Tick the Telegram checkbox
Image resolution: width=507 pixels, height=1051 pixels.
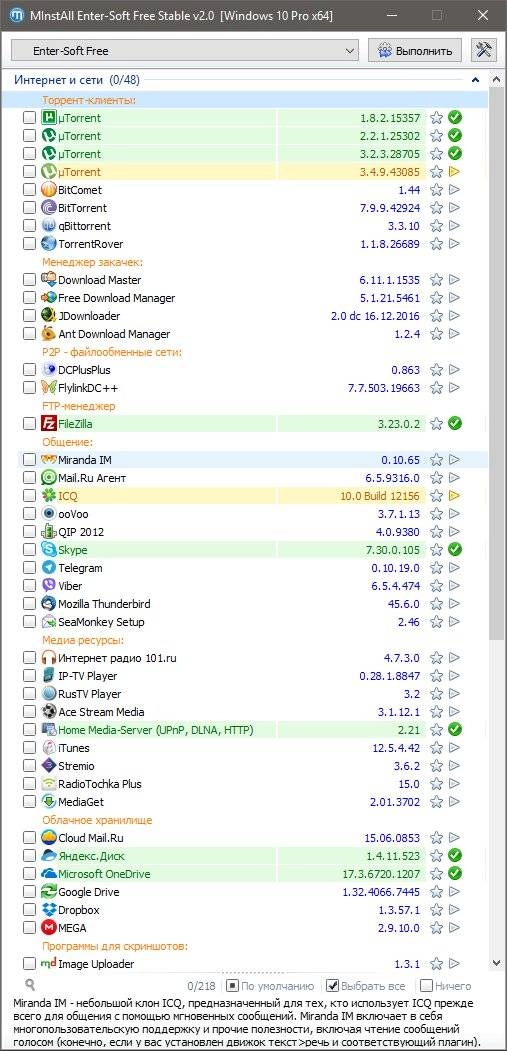coord(30,568)
